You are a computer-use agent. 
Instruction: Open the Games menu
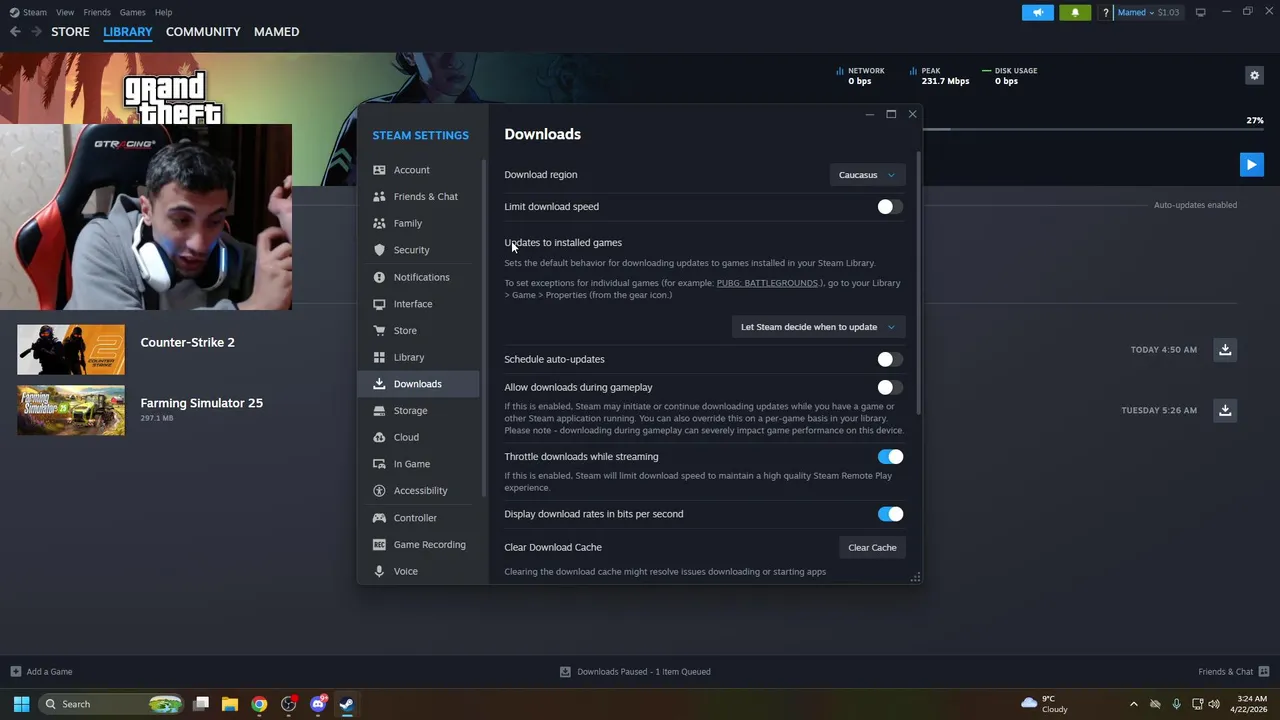132,12
